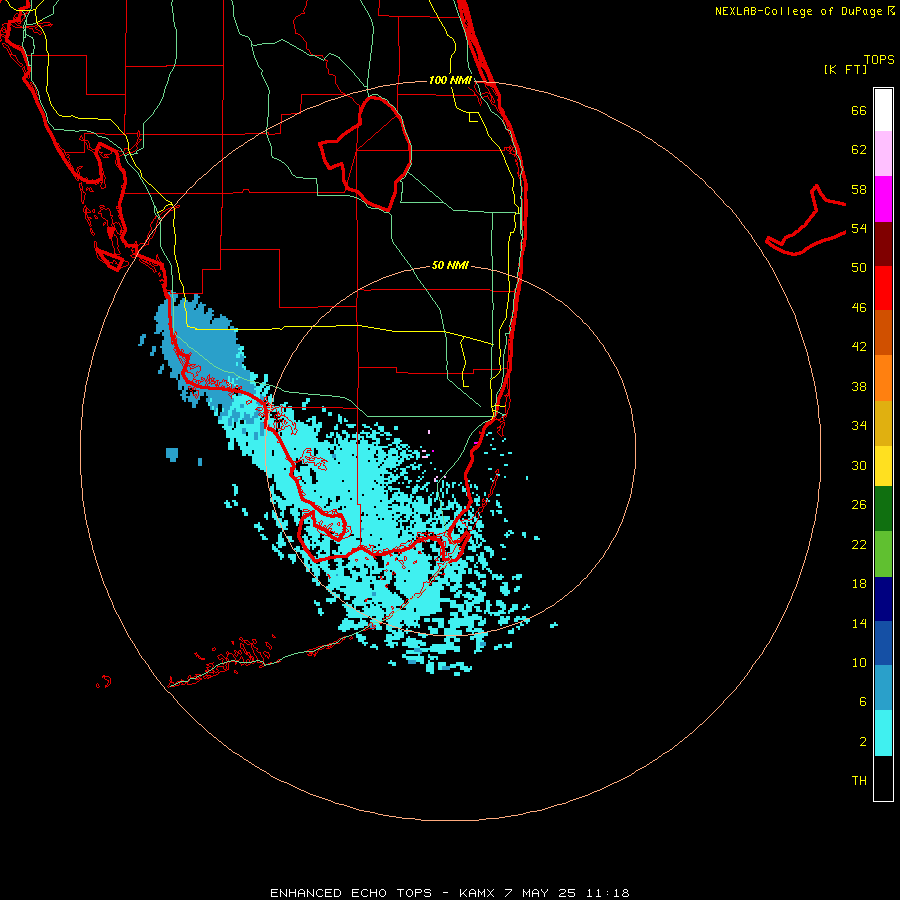
Task: Click the '66' legend value label
Action: click(859, 110)
